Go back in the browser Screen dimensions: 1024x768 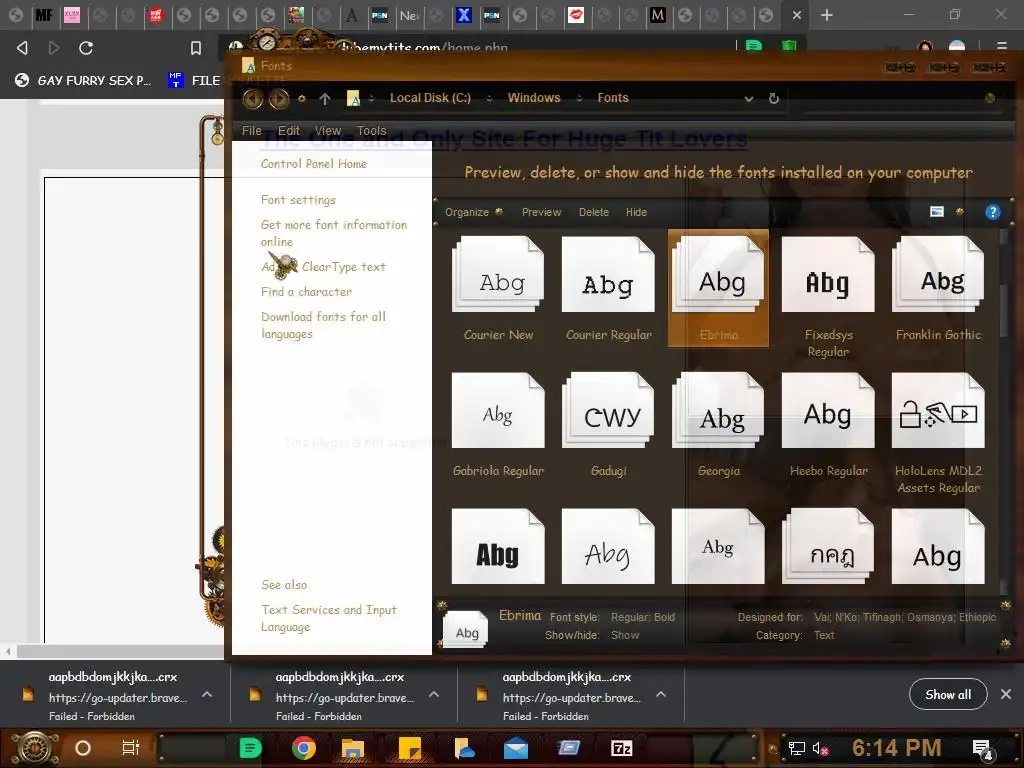pyautogui.click(x=22, y=48)
